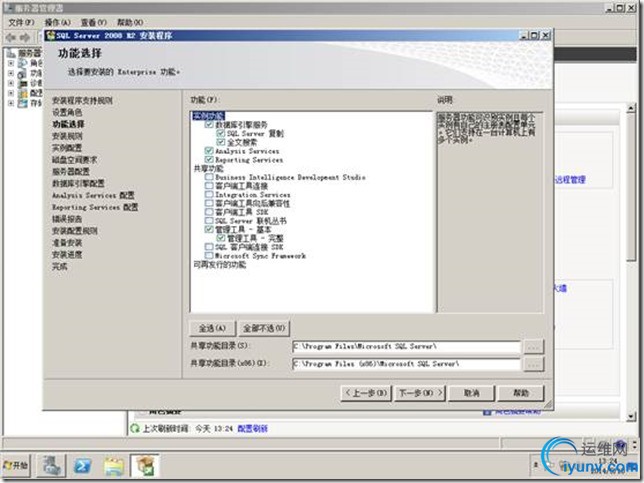Expand the 功能 tree node

(x=11, y=73)
